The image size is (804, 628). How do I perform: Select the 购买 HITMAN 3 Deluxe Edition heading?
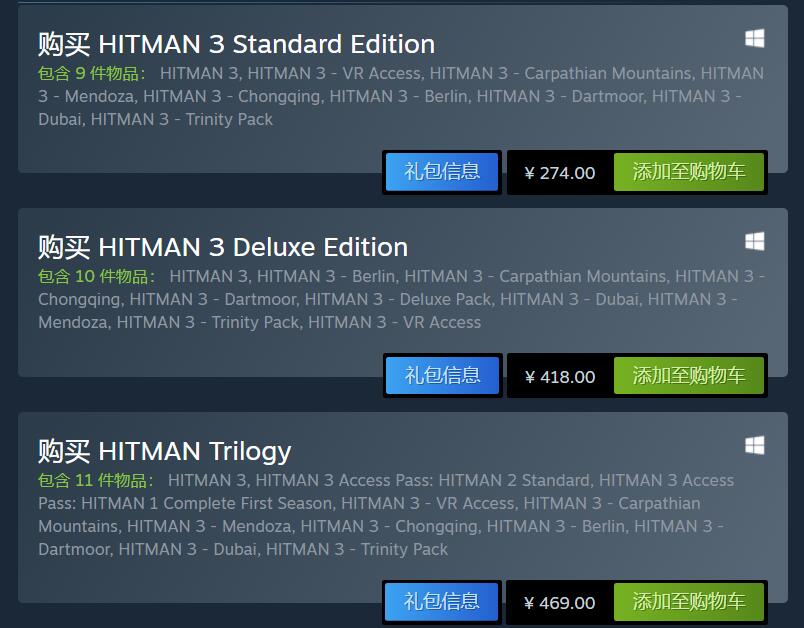pos(223,248)
